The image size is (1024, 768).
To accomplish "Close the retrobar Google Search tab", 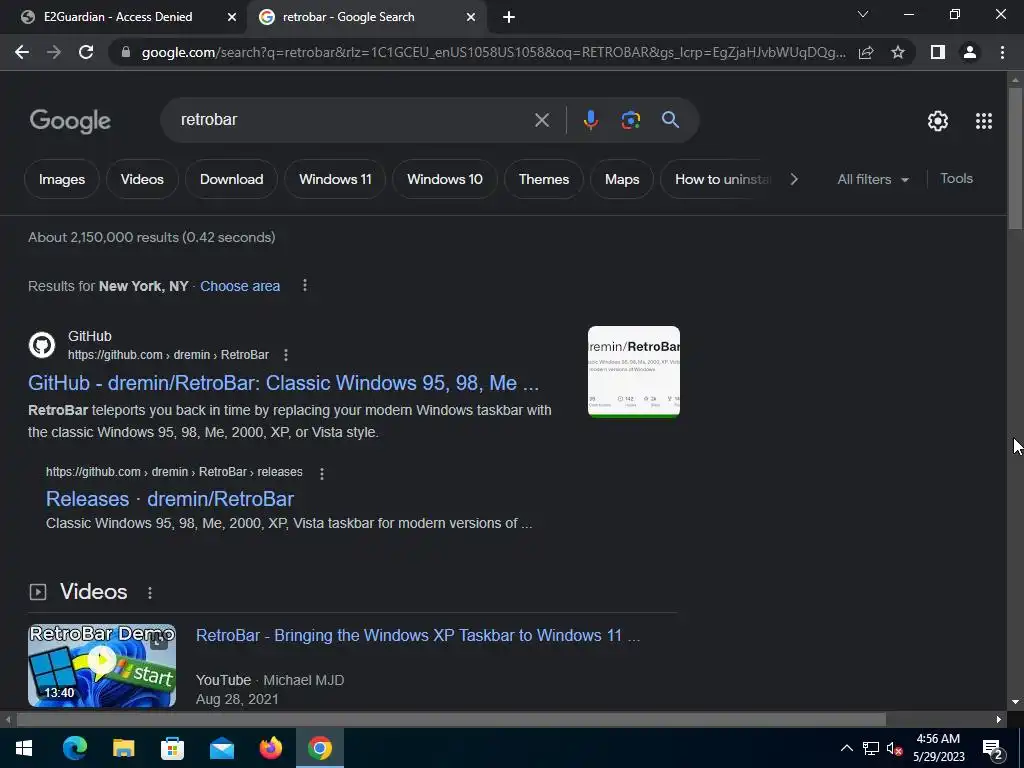I will coord(471,18).
